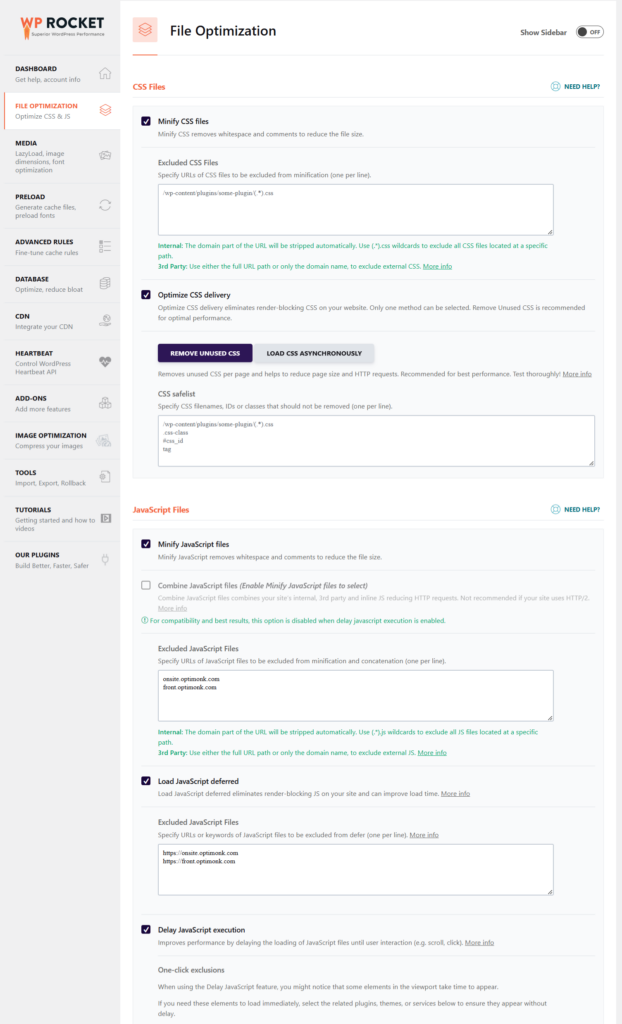Viewport: 622px width, 1024px height.
Task: Select the LOAD CSS ASYNCHRONOUSLY button
Action: pos(315,353)
